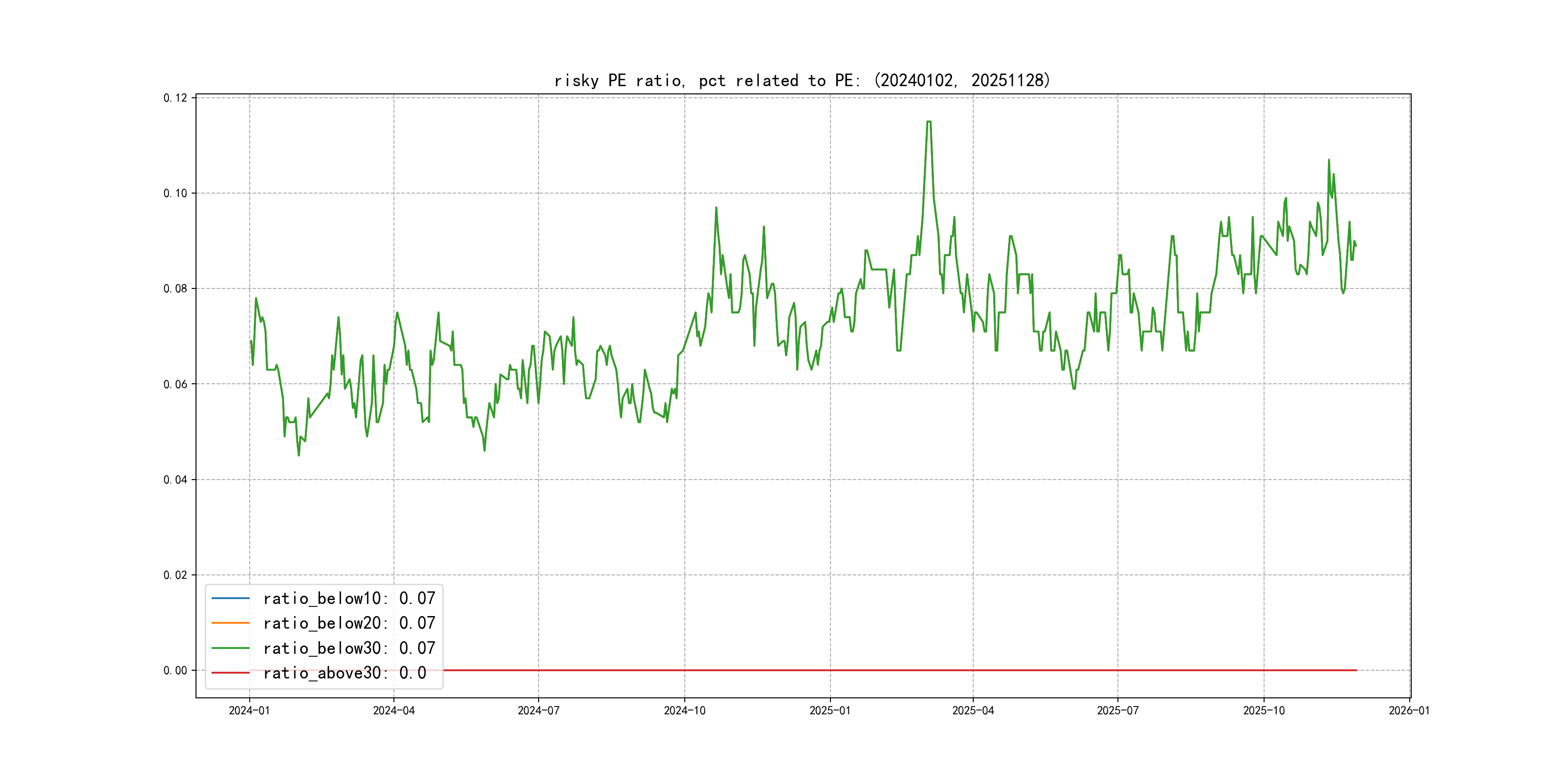Click the 2025-10 x-axis tick label

1264,710
